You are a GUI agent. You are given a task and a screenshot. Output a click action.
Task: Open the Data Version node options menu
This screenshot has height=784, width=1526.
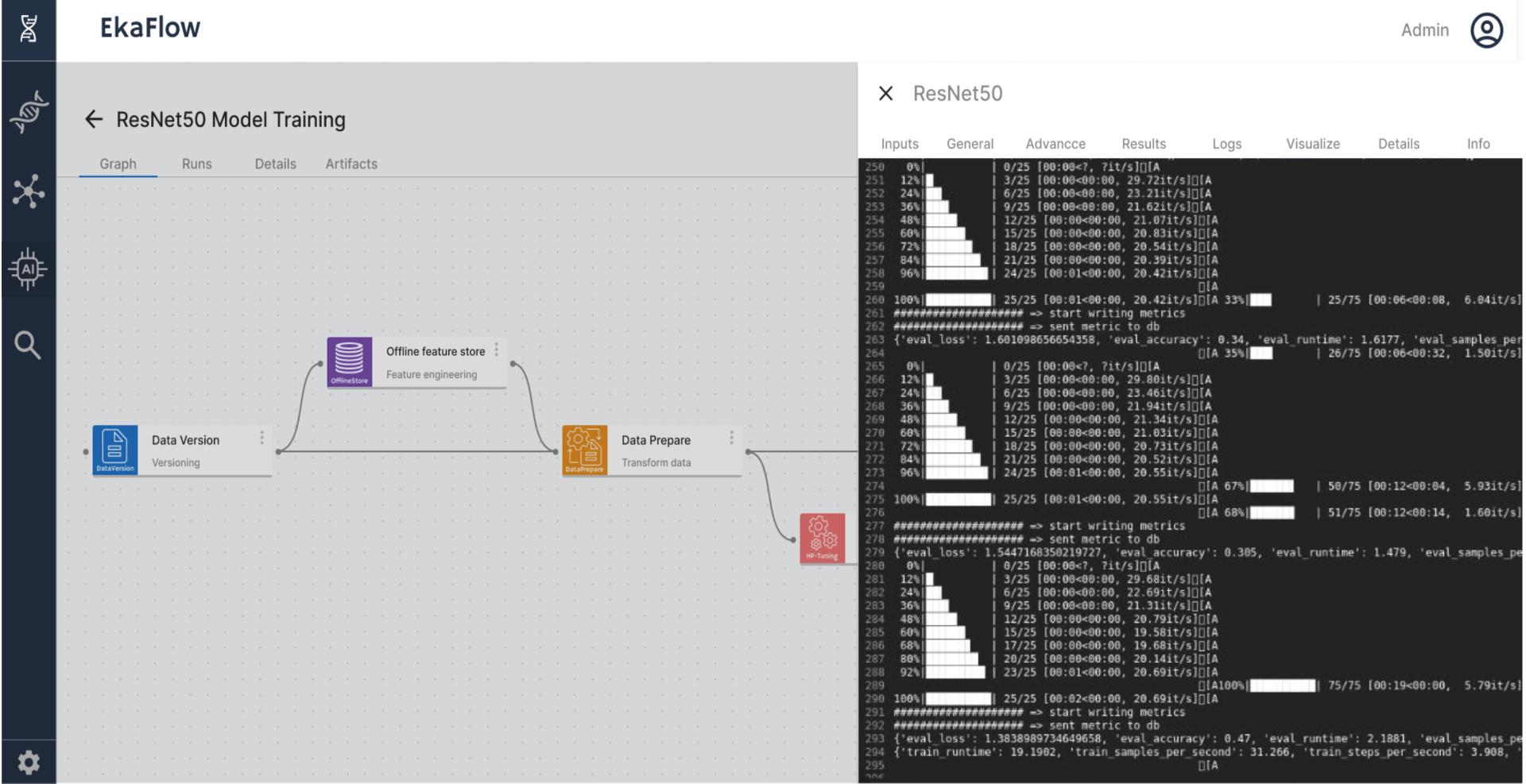click(x=262, y=437)
